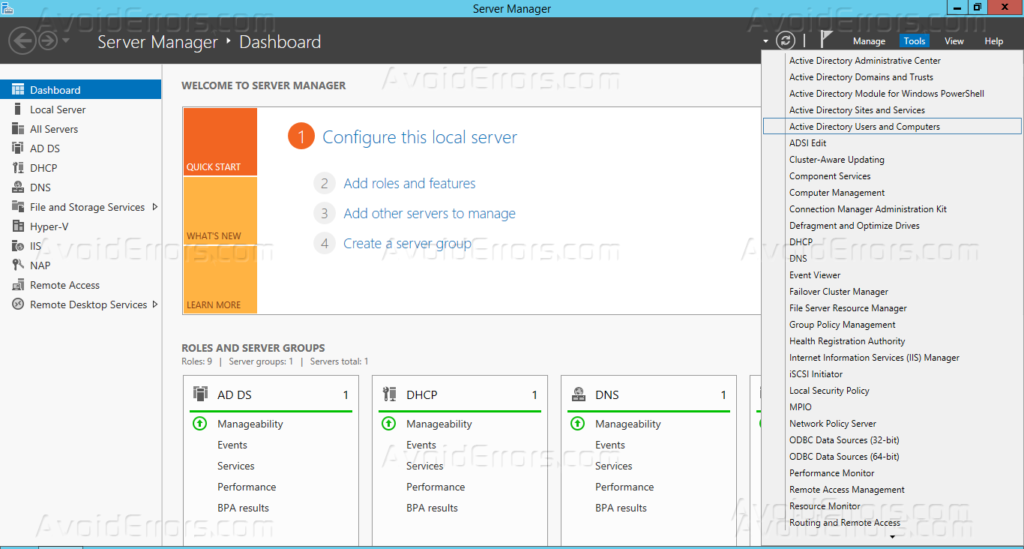Click DNS role tile icon

click(578, 394)
